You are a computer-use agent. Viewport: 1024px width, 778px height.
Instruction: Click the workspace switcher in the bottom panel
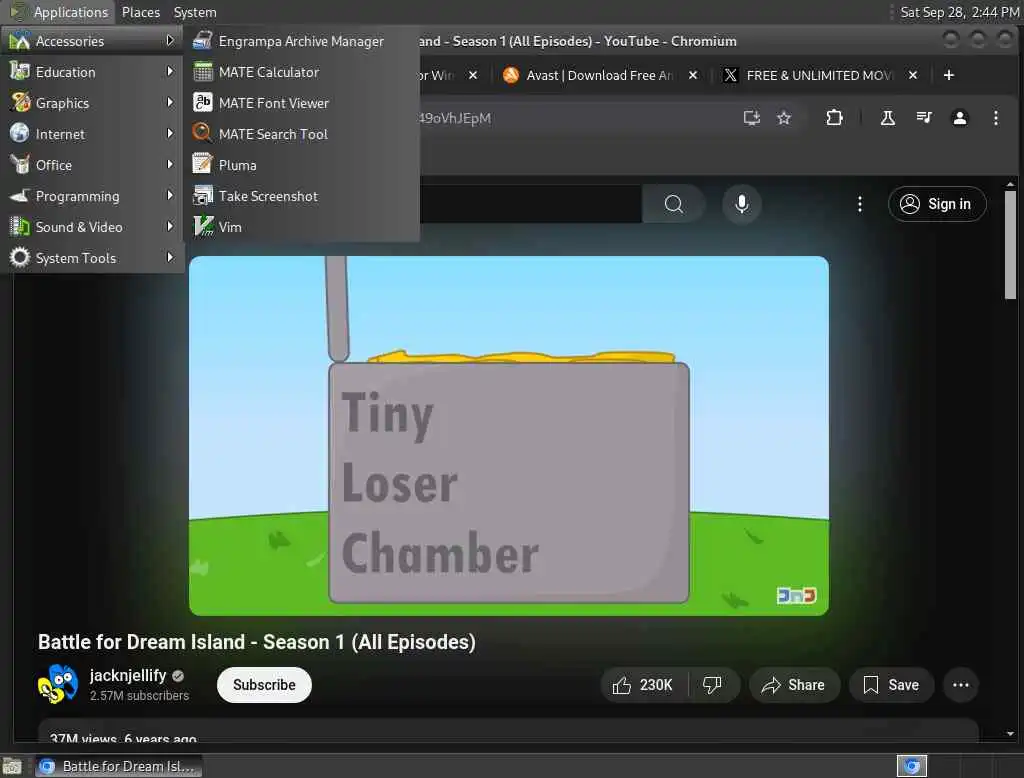point(912,766)
